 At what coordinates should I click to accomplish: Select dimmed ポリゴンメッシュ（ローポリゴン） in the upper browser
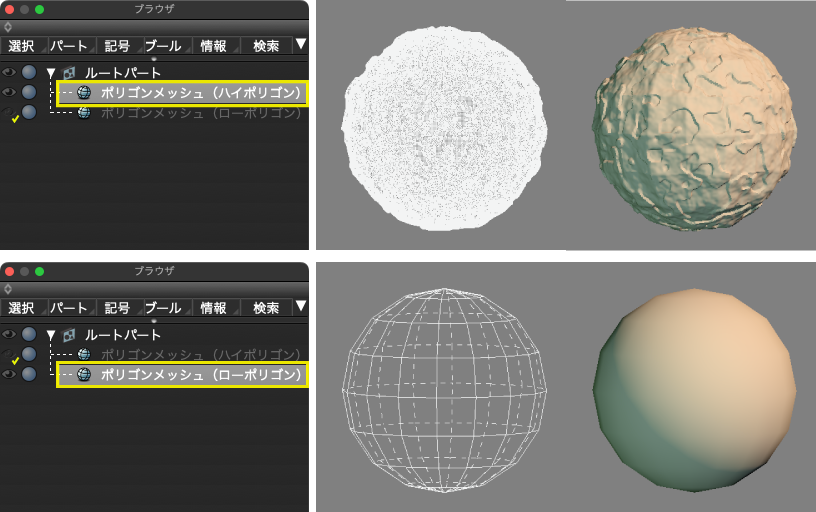click(201, 112)
